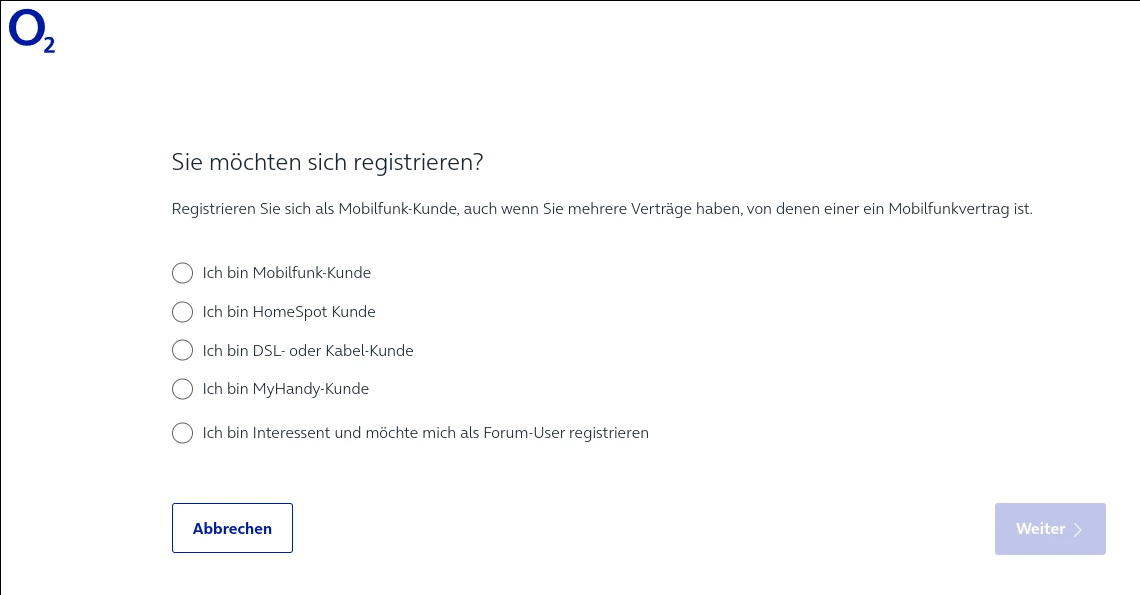The height and width of the screenshot is (595, 1140).
Task: Click the label text "Ich bin MyHandy-Kunde"
Action: pos(286,389)
